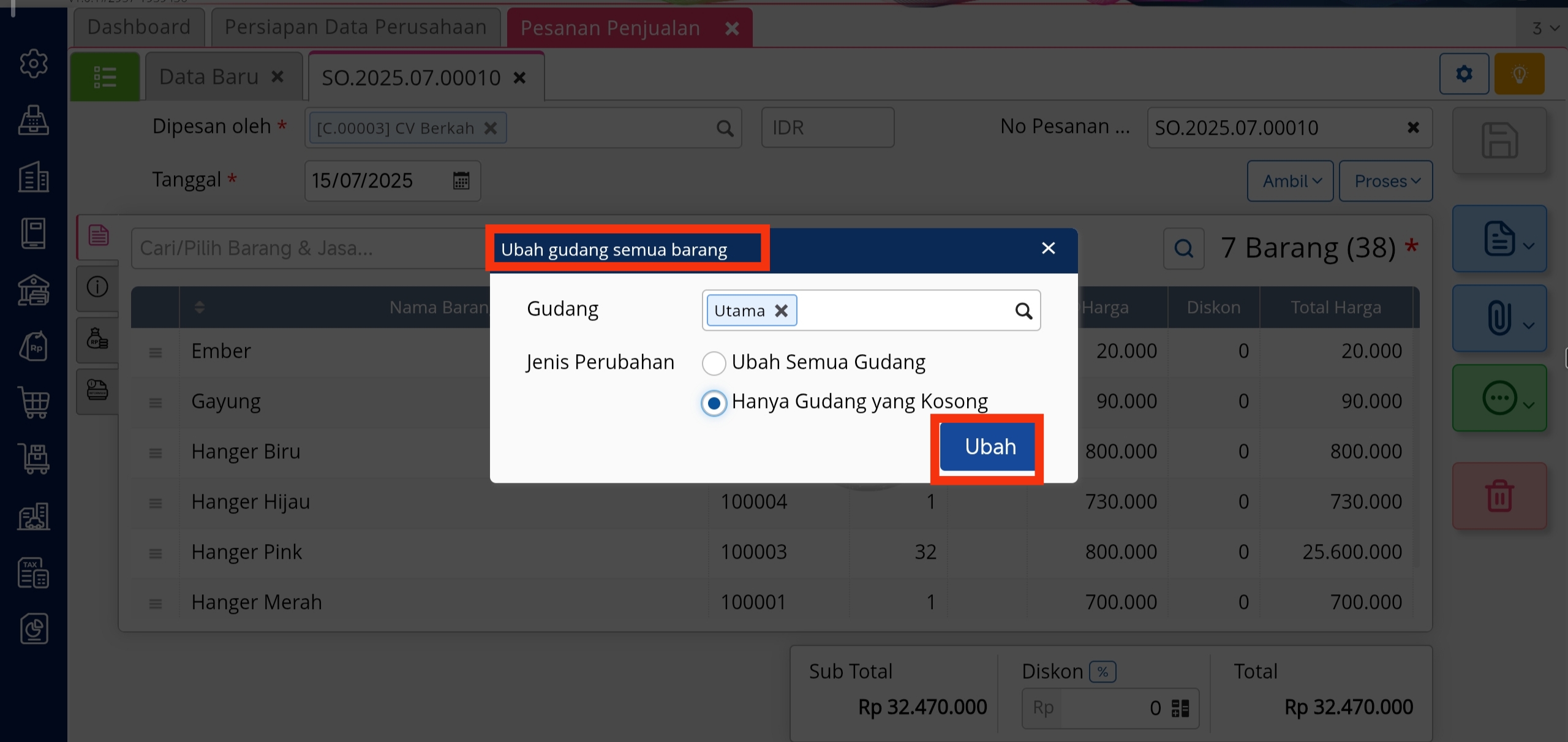Screen dimensions: 1568x742
Task: Remove Utama tag from Gudang field
Action: point(781,311)
